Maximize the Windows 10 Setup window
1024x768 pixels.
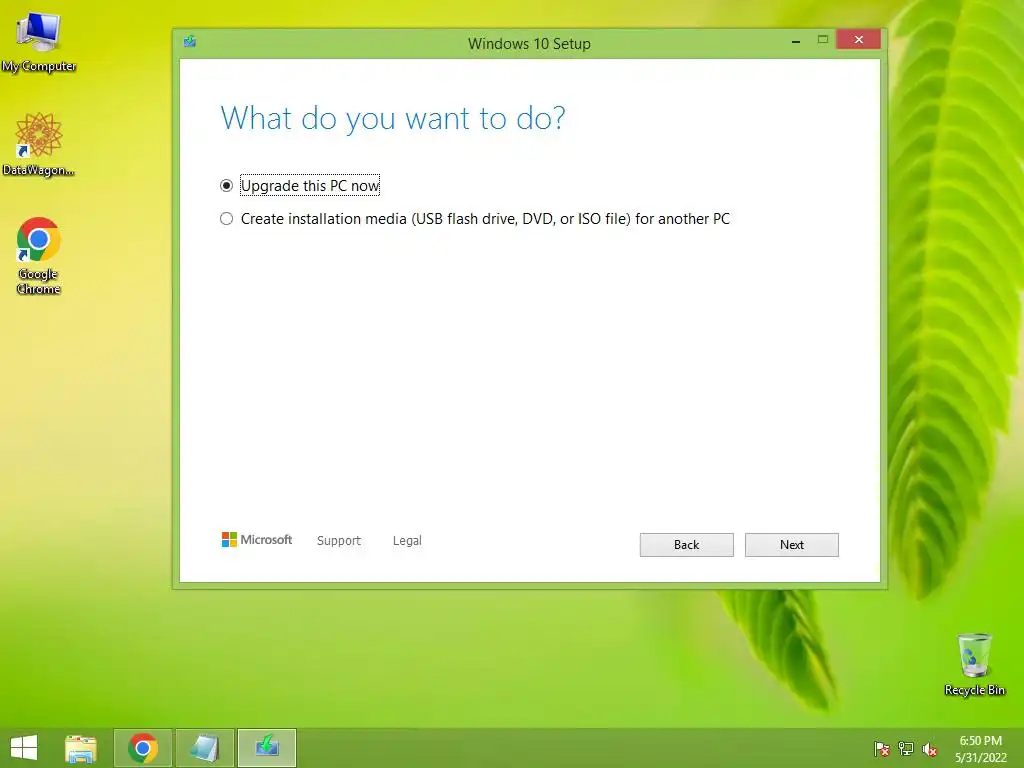point(823,40)
